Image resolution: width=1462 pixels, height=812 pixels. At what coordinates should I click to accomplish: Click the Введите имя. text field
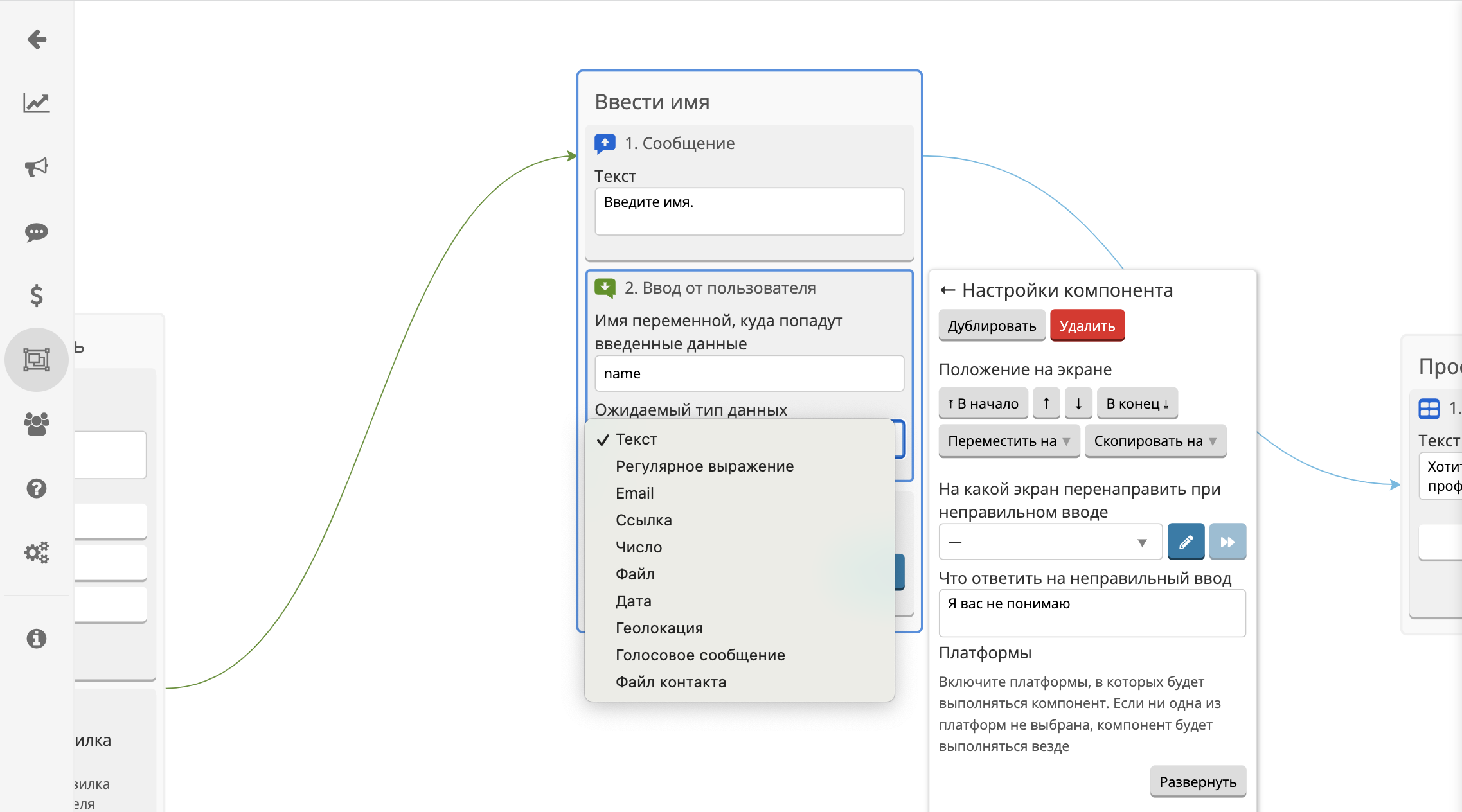(x=749, y=211)
